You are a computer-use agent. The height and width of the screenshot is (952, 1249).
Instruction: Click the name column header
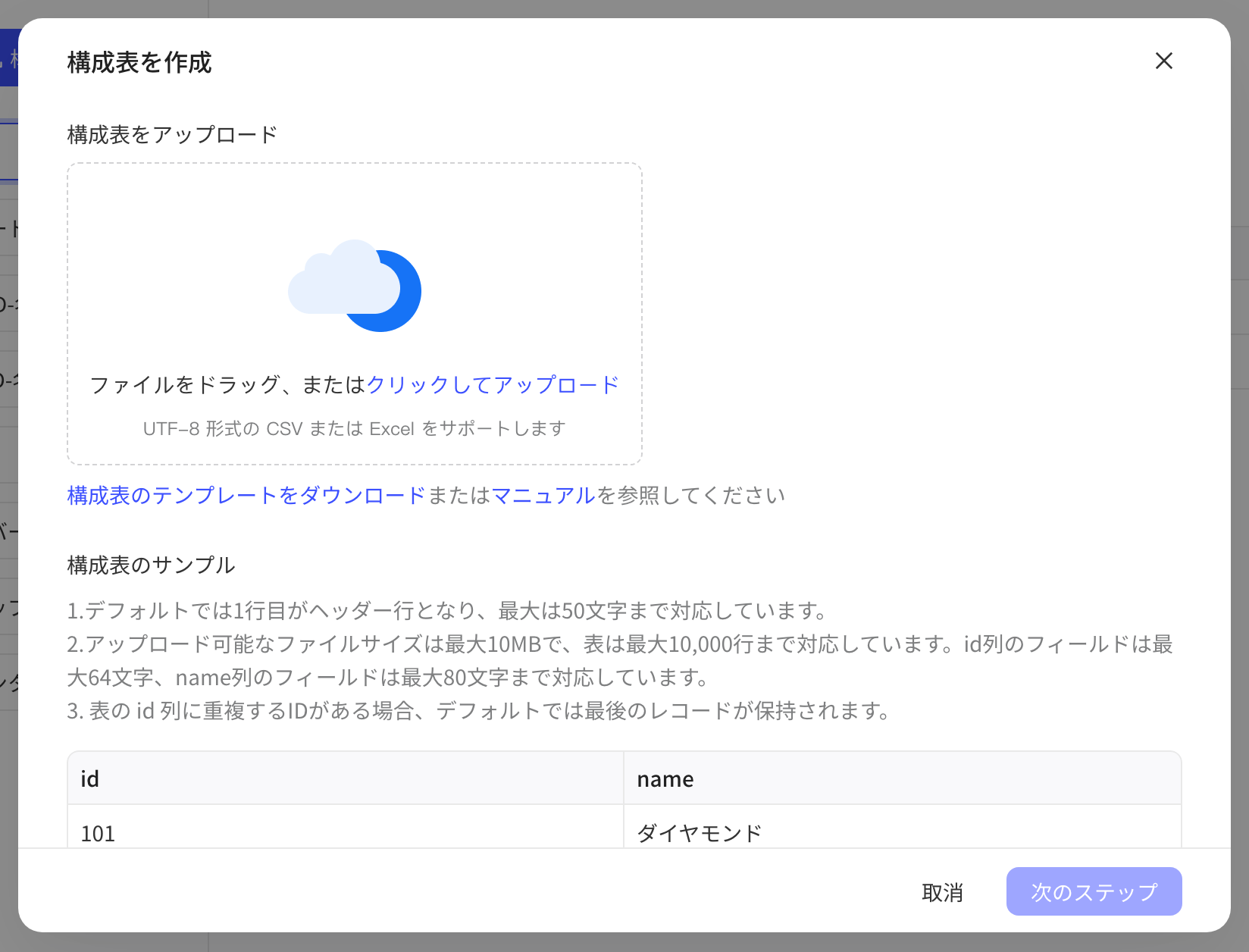(x=902, y=778)
